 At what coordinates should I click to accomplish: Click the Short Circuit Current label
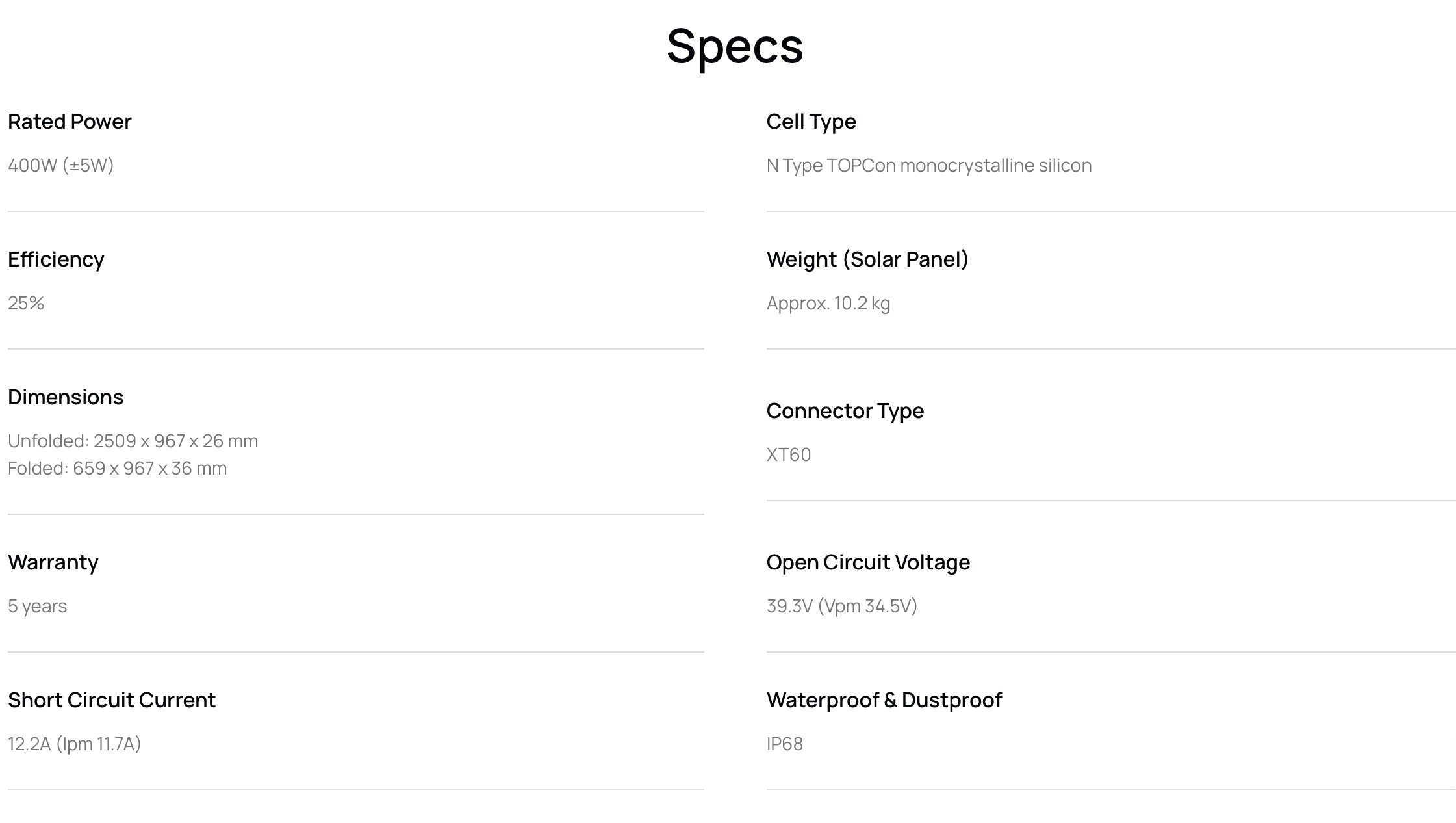[x=112, y=700]
